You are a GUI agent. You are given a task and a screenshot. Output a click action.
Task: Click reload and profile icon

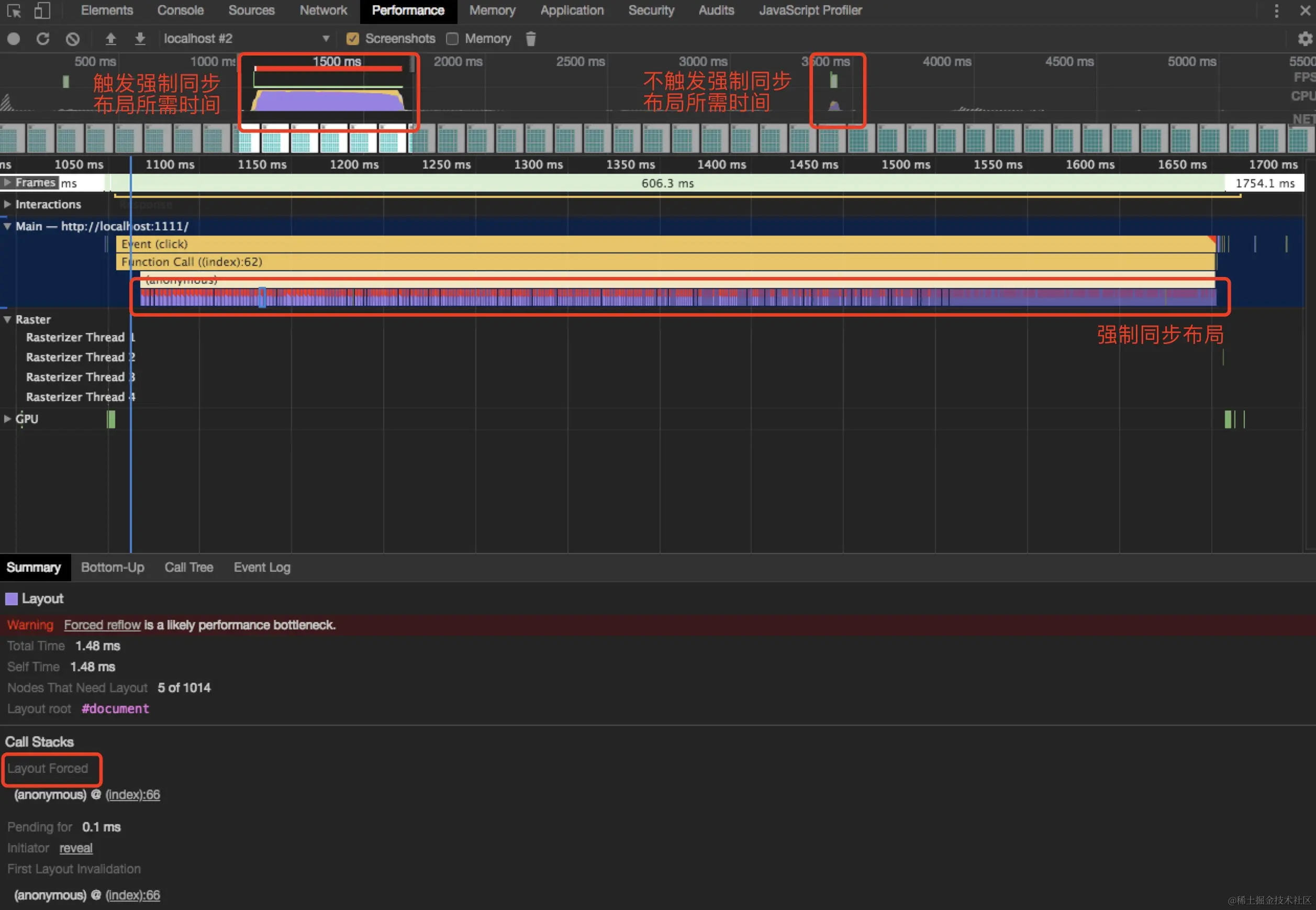coord(43,39)
